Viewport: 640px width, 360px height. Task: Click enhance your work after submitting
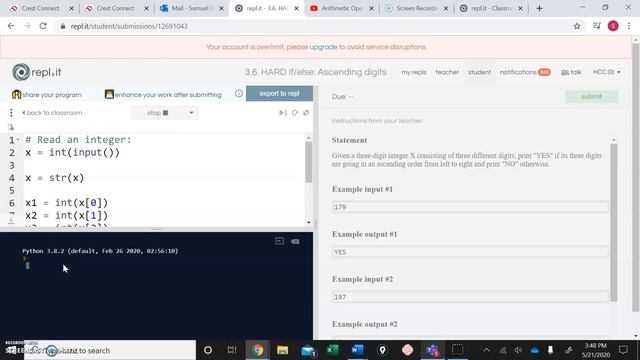(168, 95)
